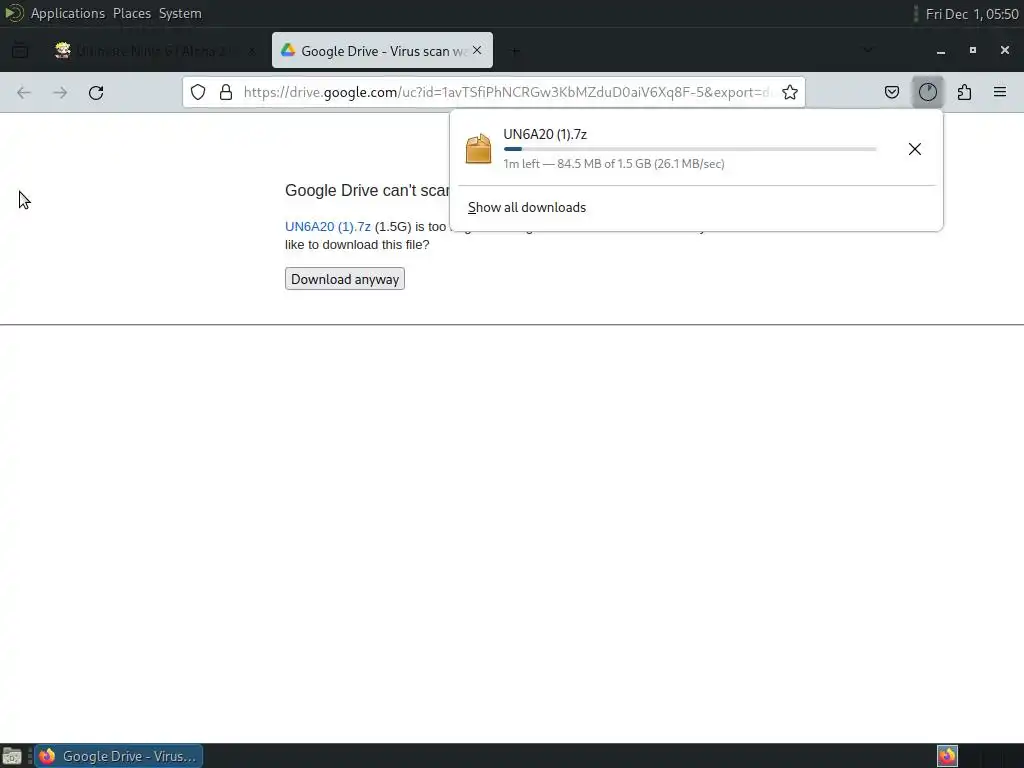This screenshot has height=768, width=1024.
Task: Click the Firefox icon in the bottom tray
Action: click(947, 756)
